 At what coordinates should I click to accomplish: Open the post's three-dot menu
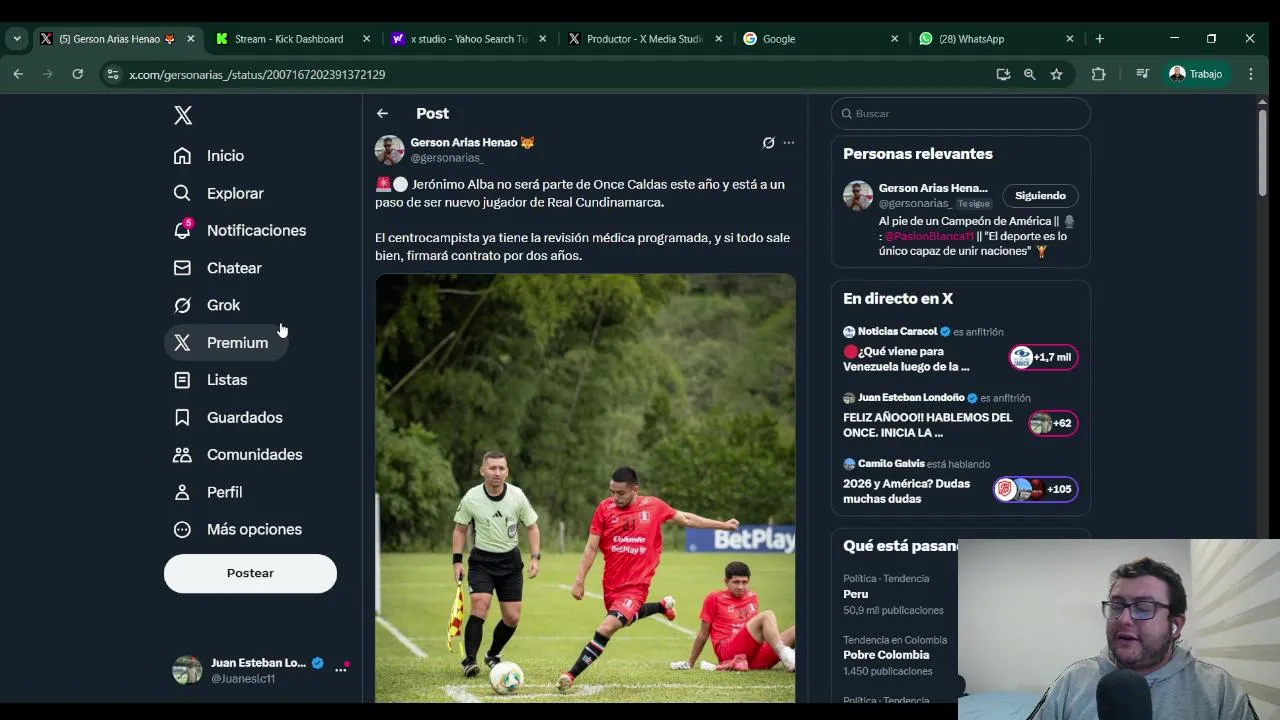[789, 143]
